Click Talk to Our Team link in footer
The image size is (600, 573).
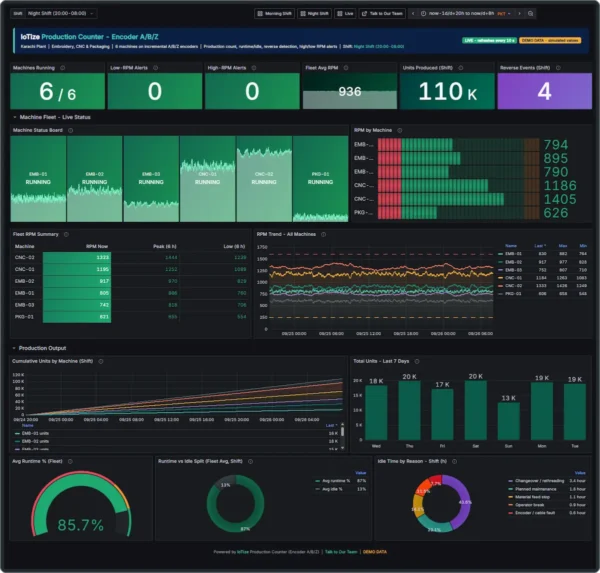341,552
